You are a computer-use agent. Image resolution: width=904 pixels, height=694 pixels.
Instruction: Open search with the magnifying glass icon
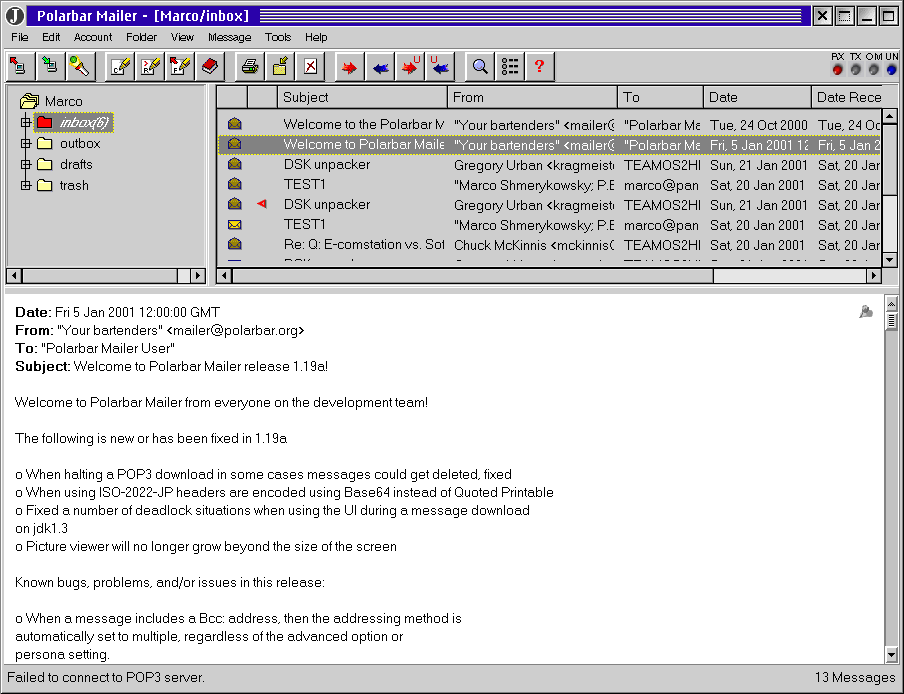coord(480,66)
